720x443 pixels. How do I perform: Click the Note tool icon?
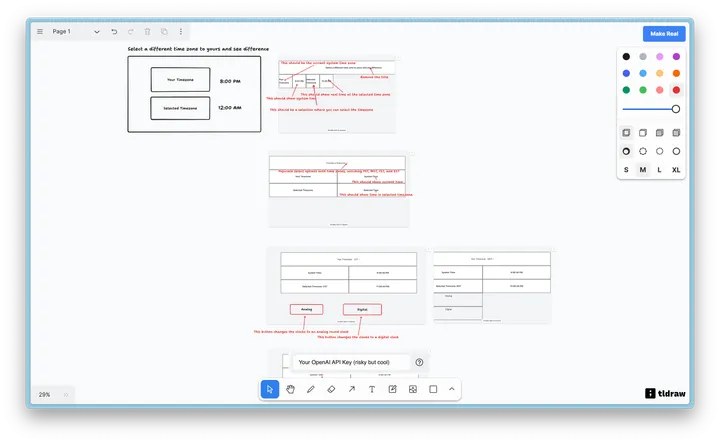(393, 389)
